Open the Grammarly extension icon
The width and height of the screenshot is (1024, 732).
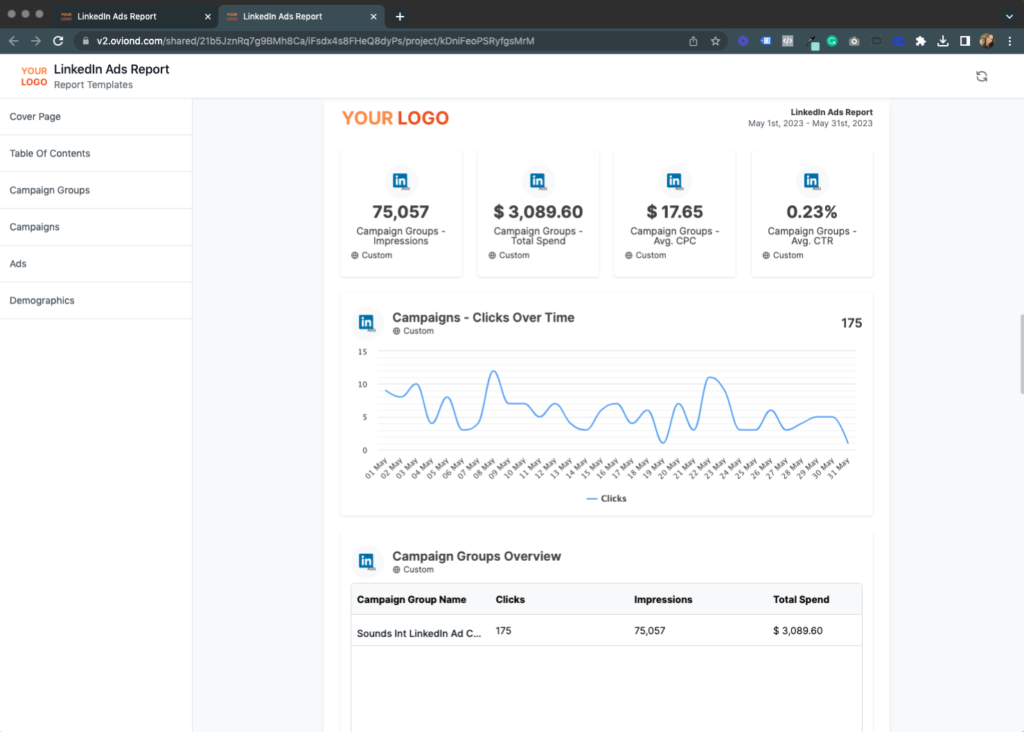(x=832, y=41)
